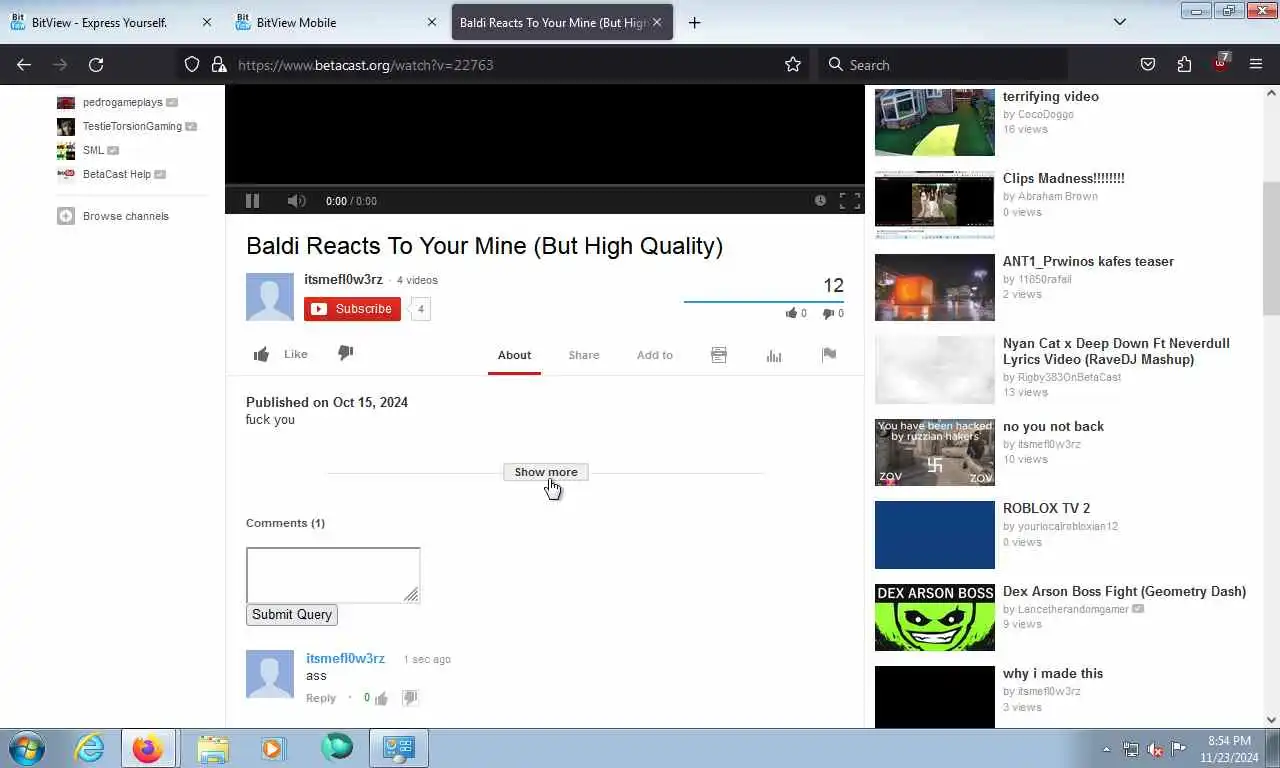This screenshot has width=1280, height=768.
Task: Click the page vertical scrollbar down arrow
Action: click(x=1272, y=720)
